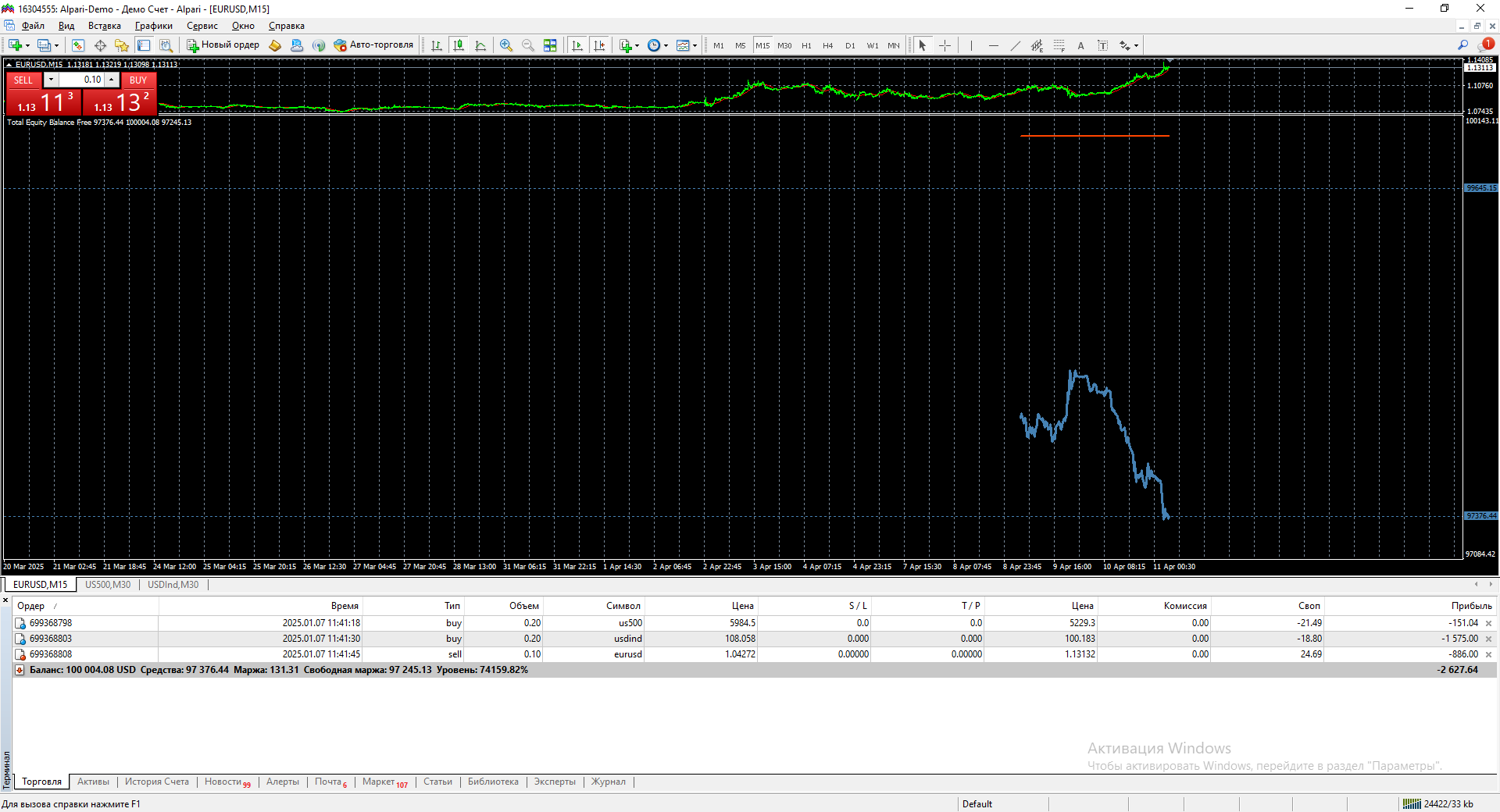Close the Terminal panel with X
1500x812 pixels.
(x=5, y=600)
